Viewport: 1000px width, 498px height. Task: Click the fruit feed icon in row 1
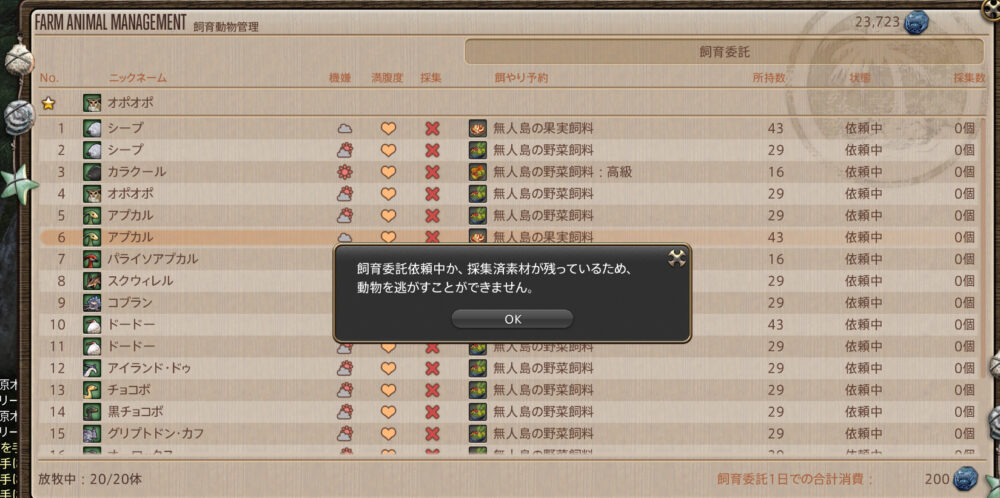pyautogui.click(x=478, y=128)
